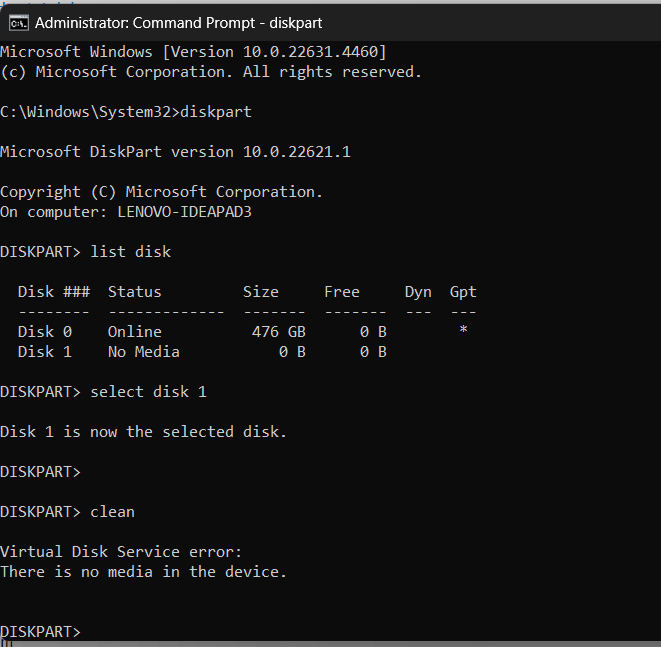This screenshot has width=661, height=647.
Task: Click the 'Dyn' column header
Action: pos(418,292)
